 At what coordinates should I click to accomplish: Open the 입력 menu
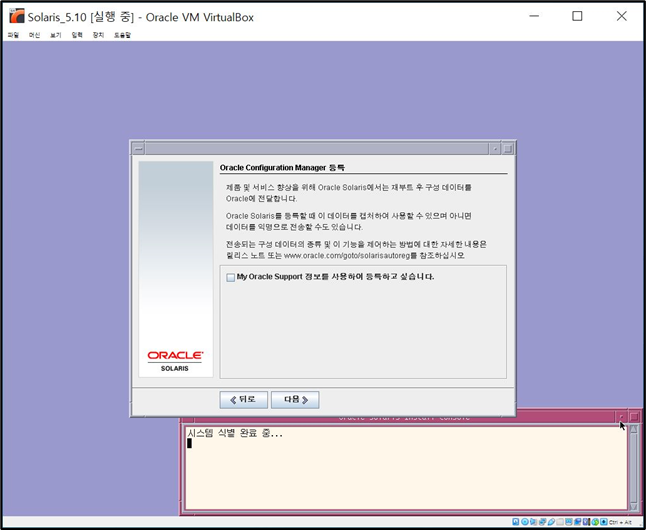(x=77, y=35)
